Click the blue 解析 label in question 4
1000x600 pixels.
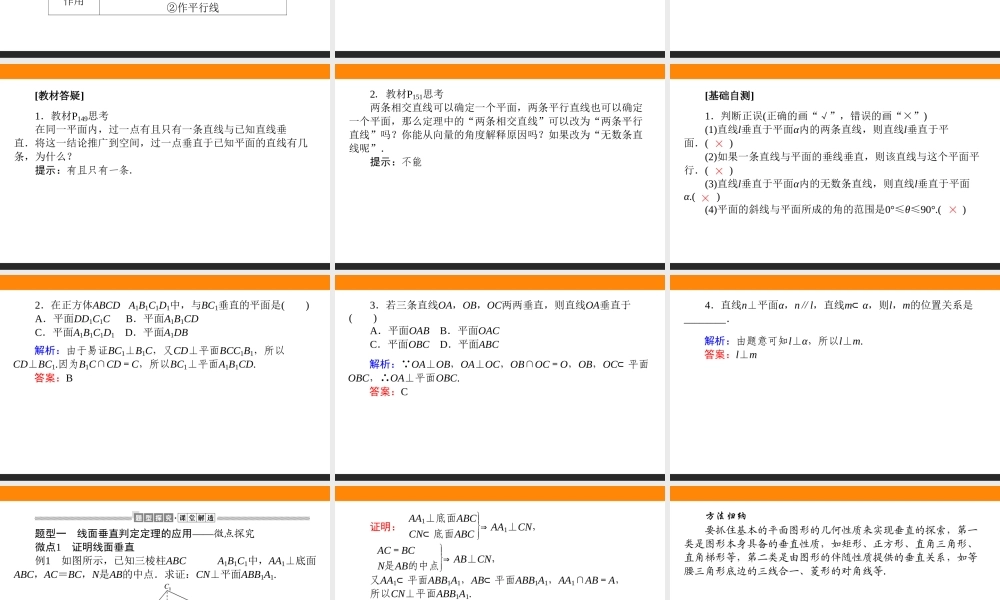tap(716, 341)
